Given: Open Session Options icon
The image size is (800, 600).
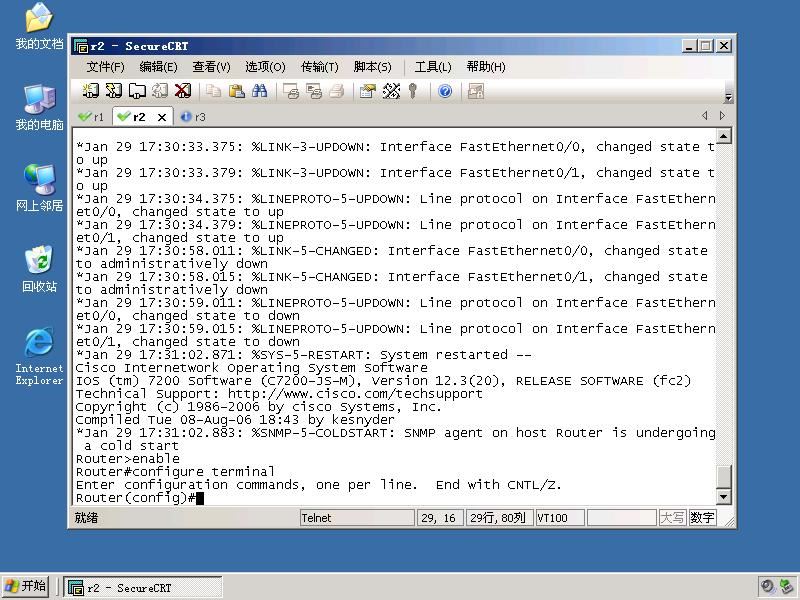Looking at the screenshot, I should tap(368, 91).
